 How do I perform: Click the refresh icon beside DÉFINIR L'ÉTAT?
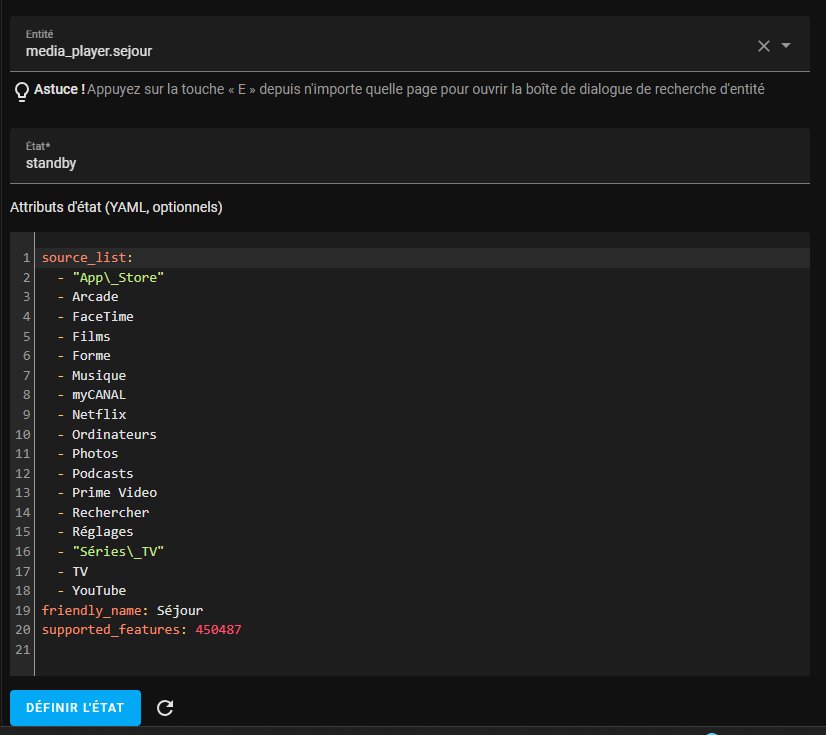pyautogui.click(x=165, y=708)
